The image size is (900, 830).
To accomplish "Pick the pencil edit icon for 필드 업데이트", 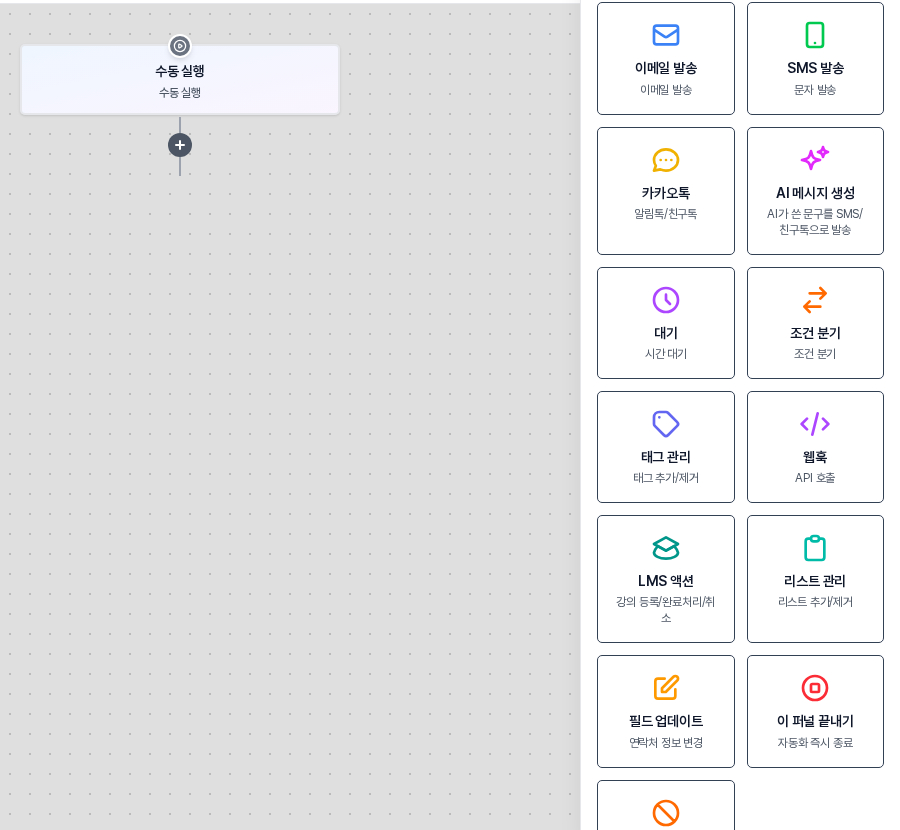I will pyautogui.click(x=666, y=688).
